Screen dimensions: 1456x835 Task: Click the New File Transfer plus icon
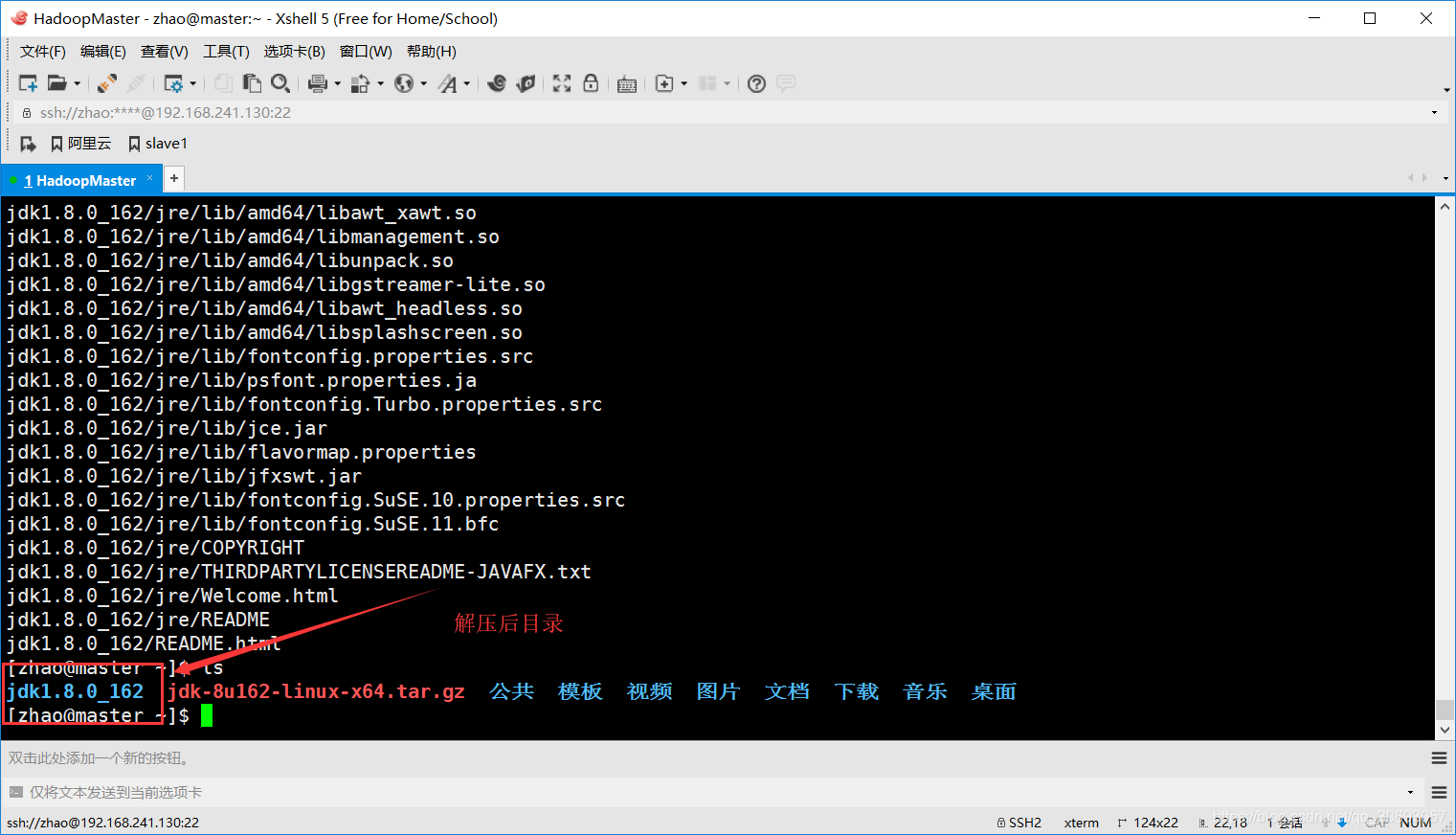pyautogui.click(x=664, y=83)
